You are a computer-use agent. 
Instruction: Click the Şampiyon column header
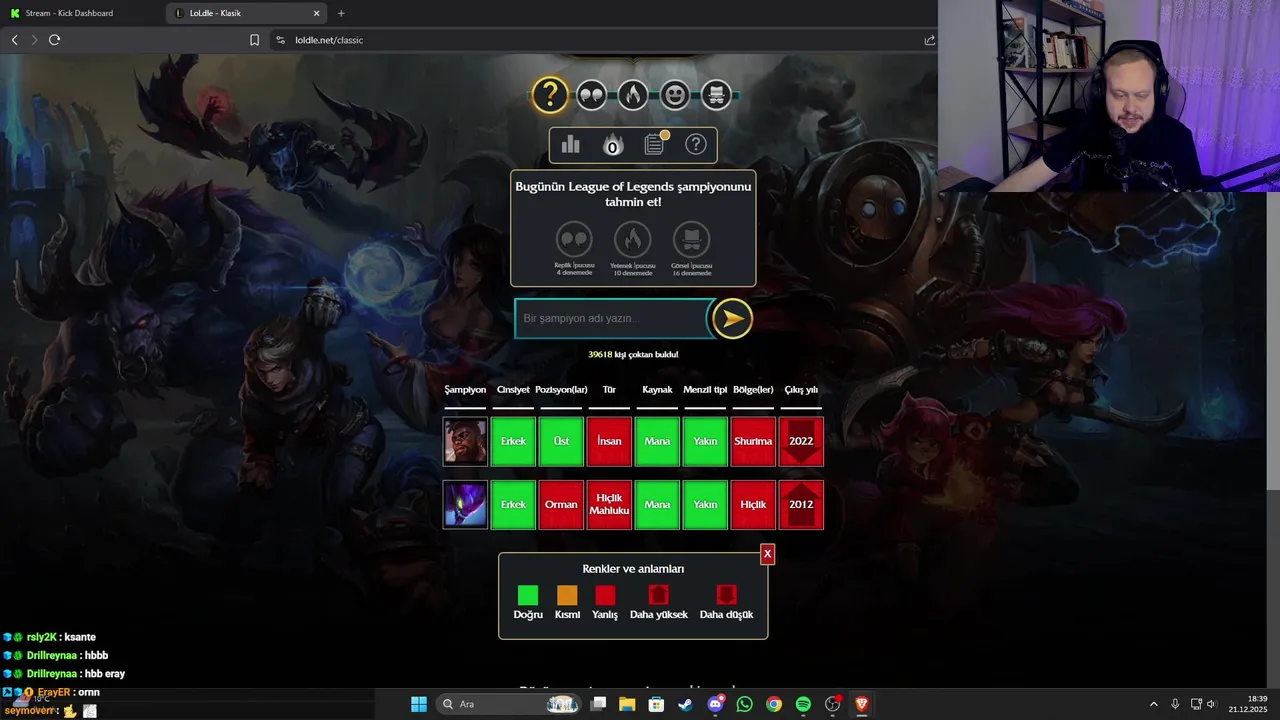click(x=465, y=389)
